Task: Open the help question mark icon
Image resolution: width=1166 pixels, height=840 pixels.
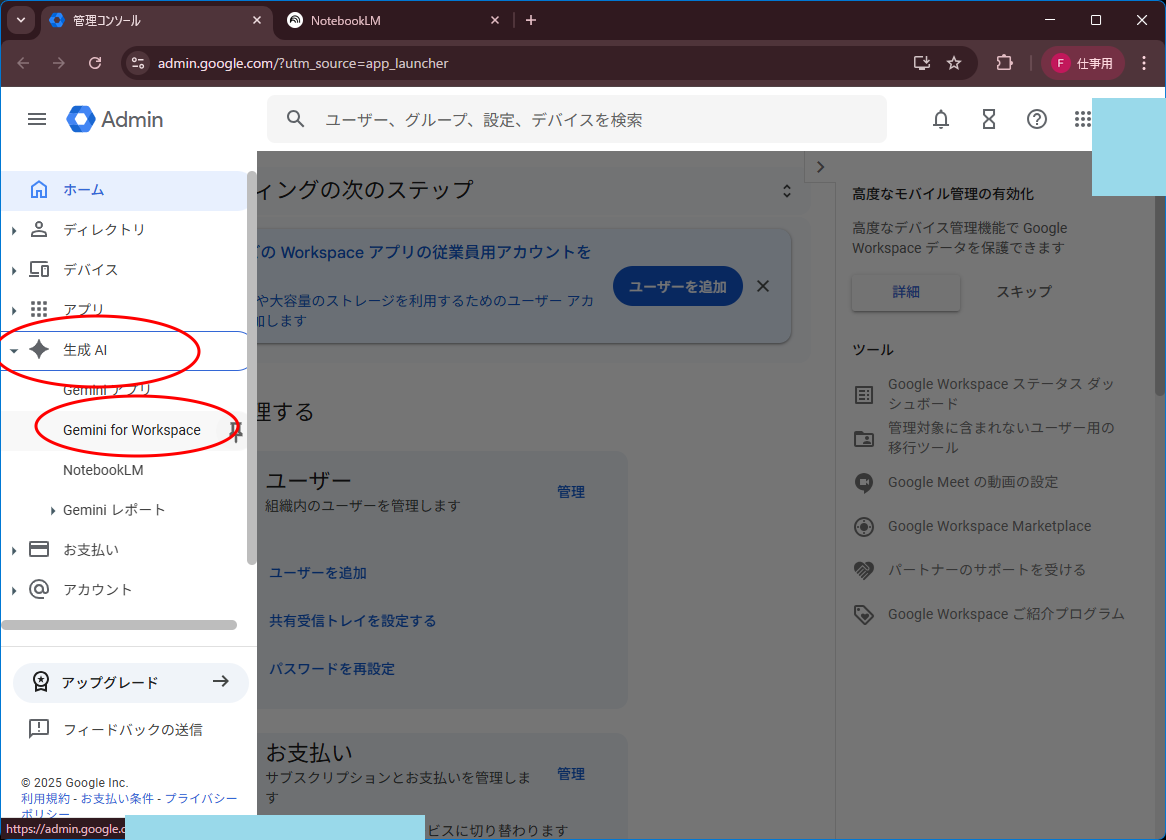Action: (1037, 119)
